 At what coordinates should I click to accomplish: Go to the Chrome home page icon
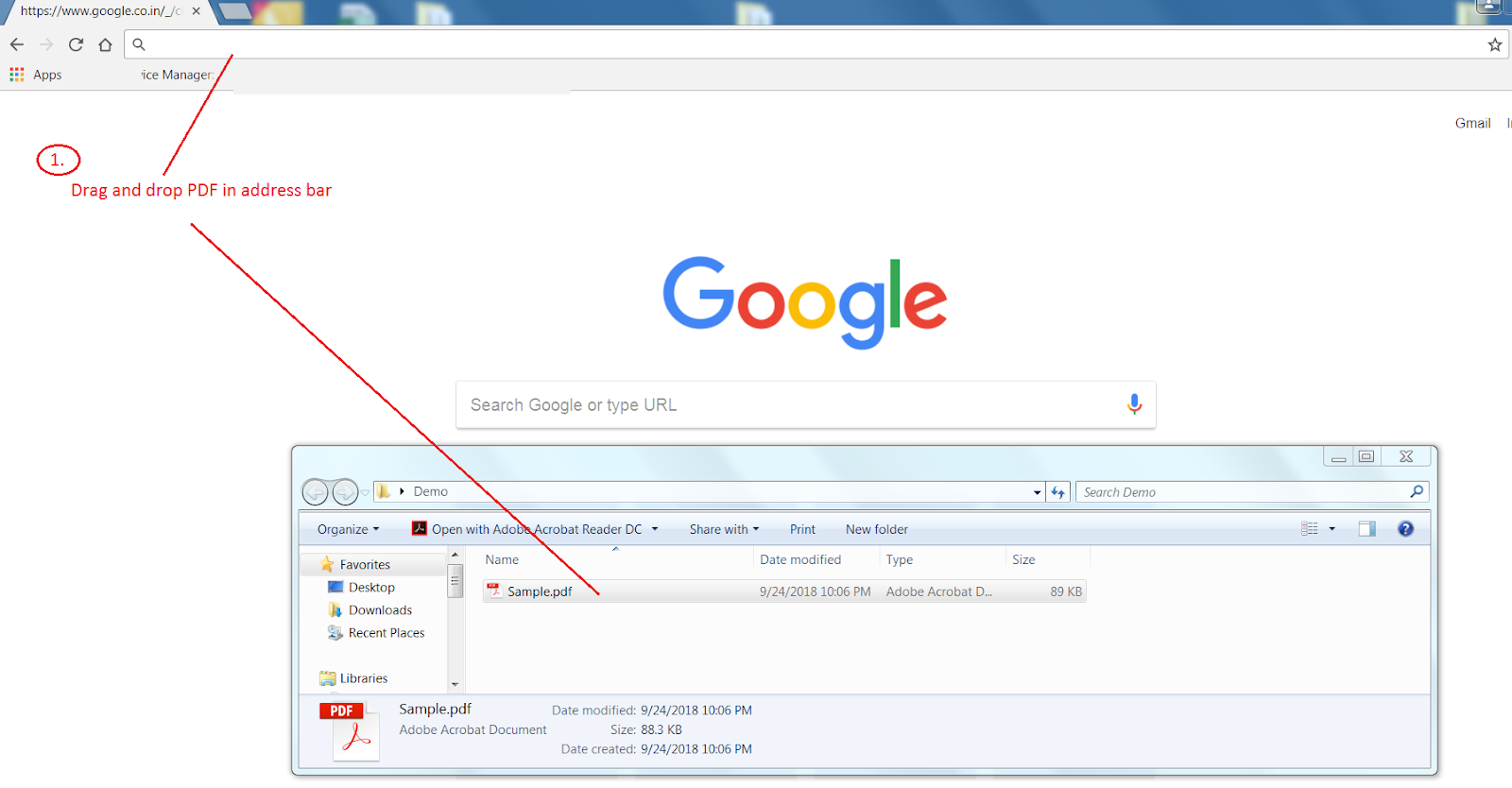click(105, 44)
